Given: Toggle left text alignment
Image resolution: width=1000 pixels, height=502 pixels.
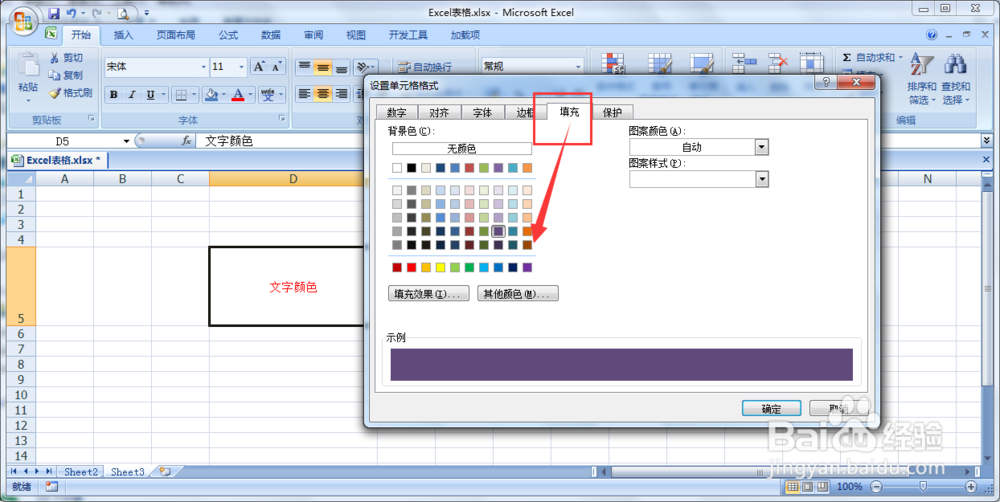Looking at the screenshot, I should pos(305,94).
